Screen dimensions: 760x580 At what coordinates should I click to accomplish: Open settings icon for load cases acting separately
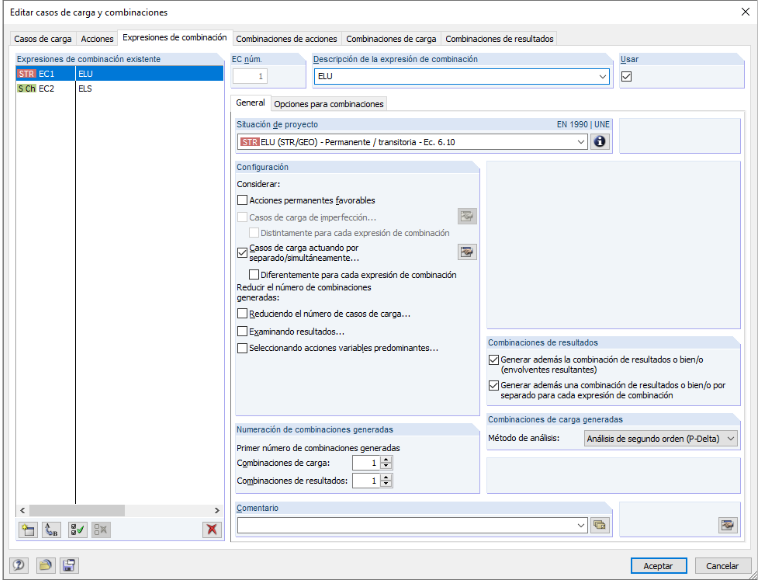467,252
